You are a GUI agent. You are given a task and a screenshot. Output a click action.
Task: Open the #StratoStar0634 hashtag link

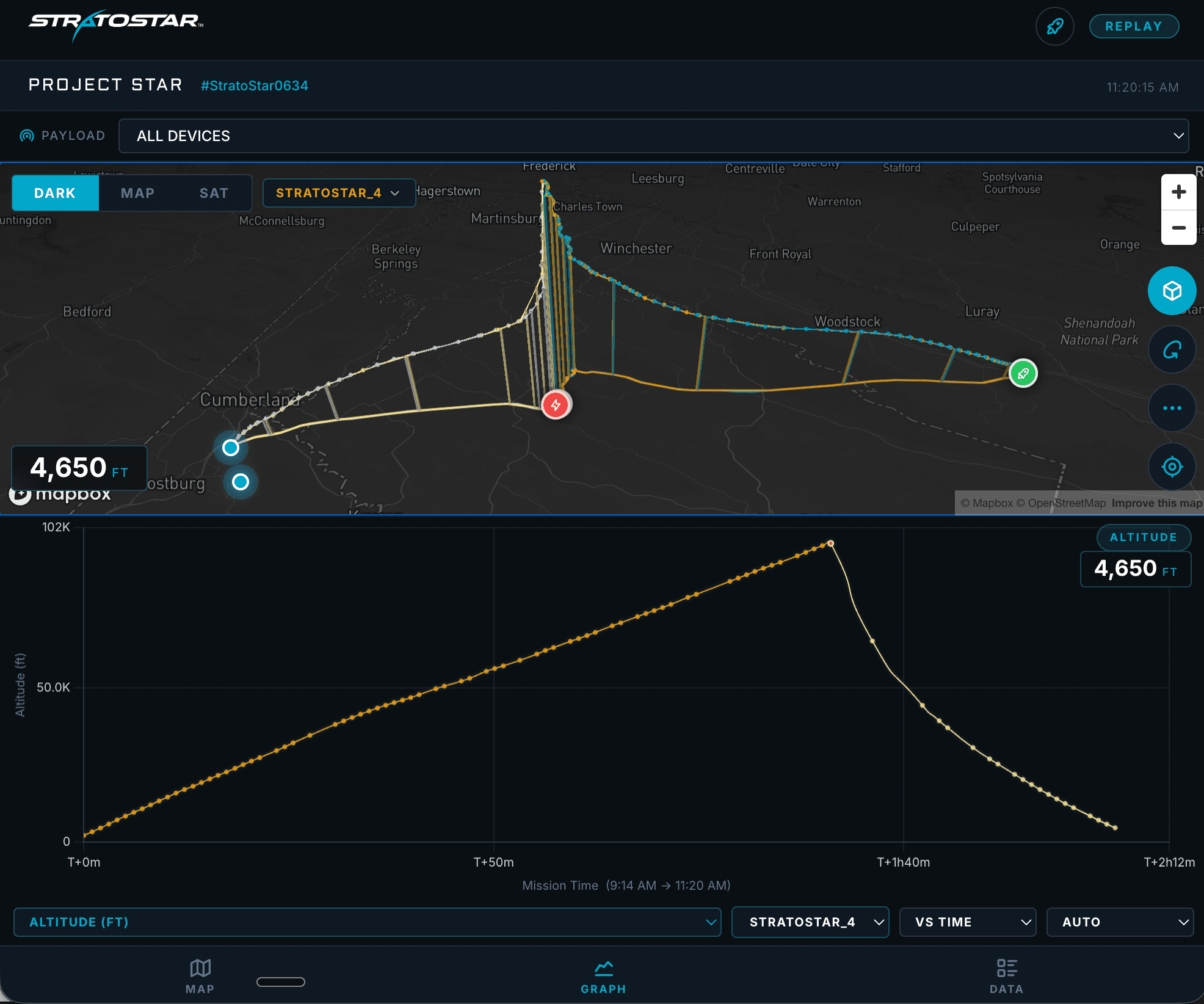click(255, 85)
